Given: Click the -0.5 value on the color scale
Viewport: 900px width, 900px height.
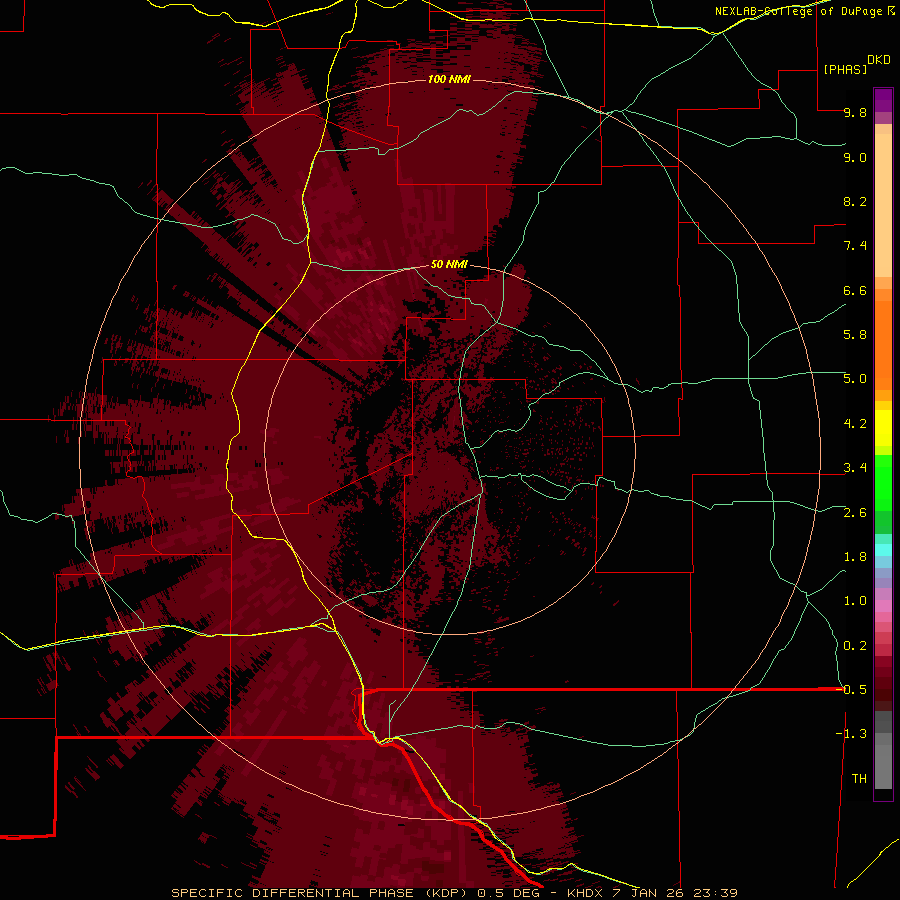Looking at the screenshot, I should tap(852, 689).
